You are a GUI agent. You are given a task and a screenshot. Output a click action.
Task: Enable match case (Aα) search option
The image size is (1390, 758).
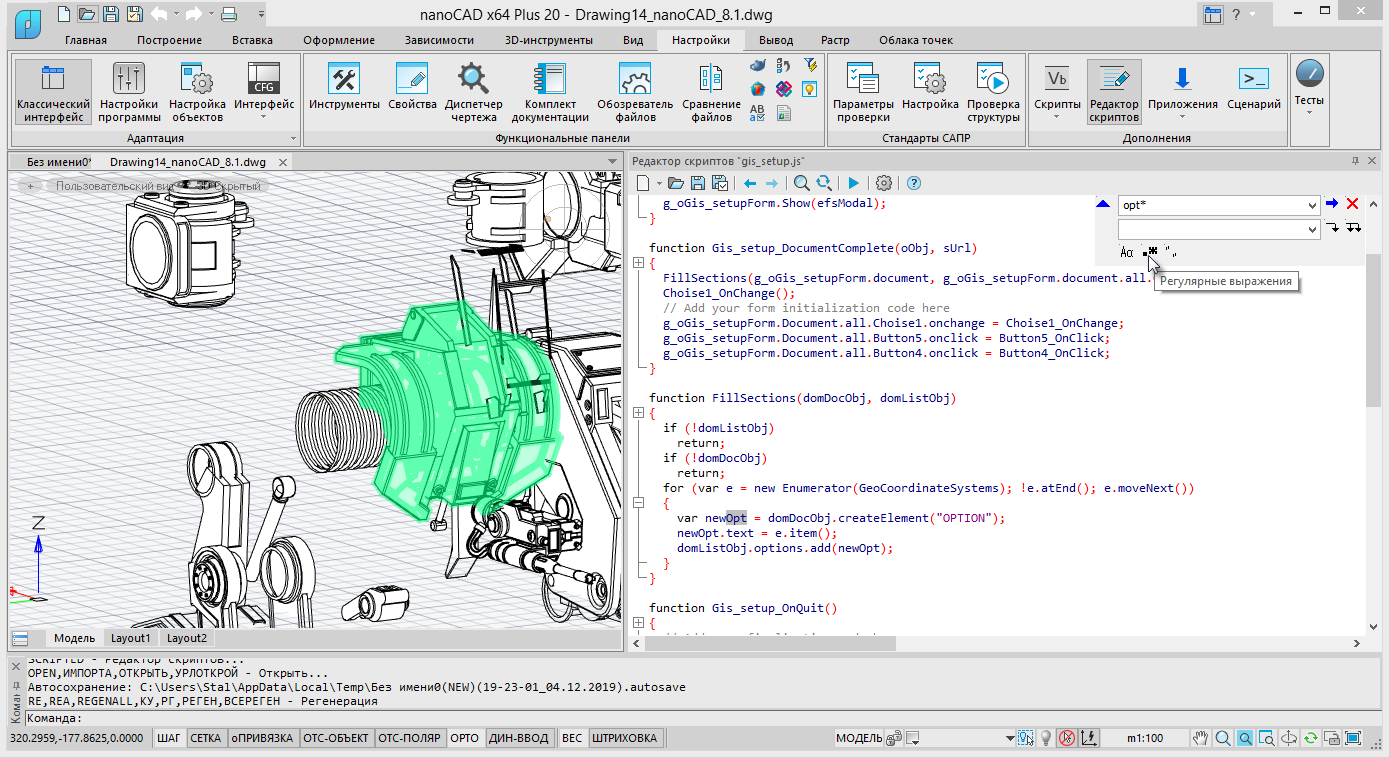[1126, 252]
